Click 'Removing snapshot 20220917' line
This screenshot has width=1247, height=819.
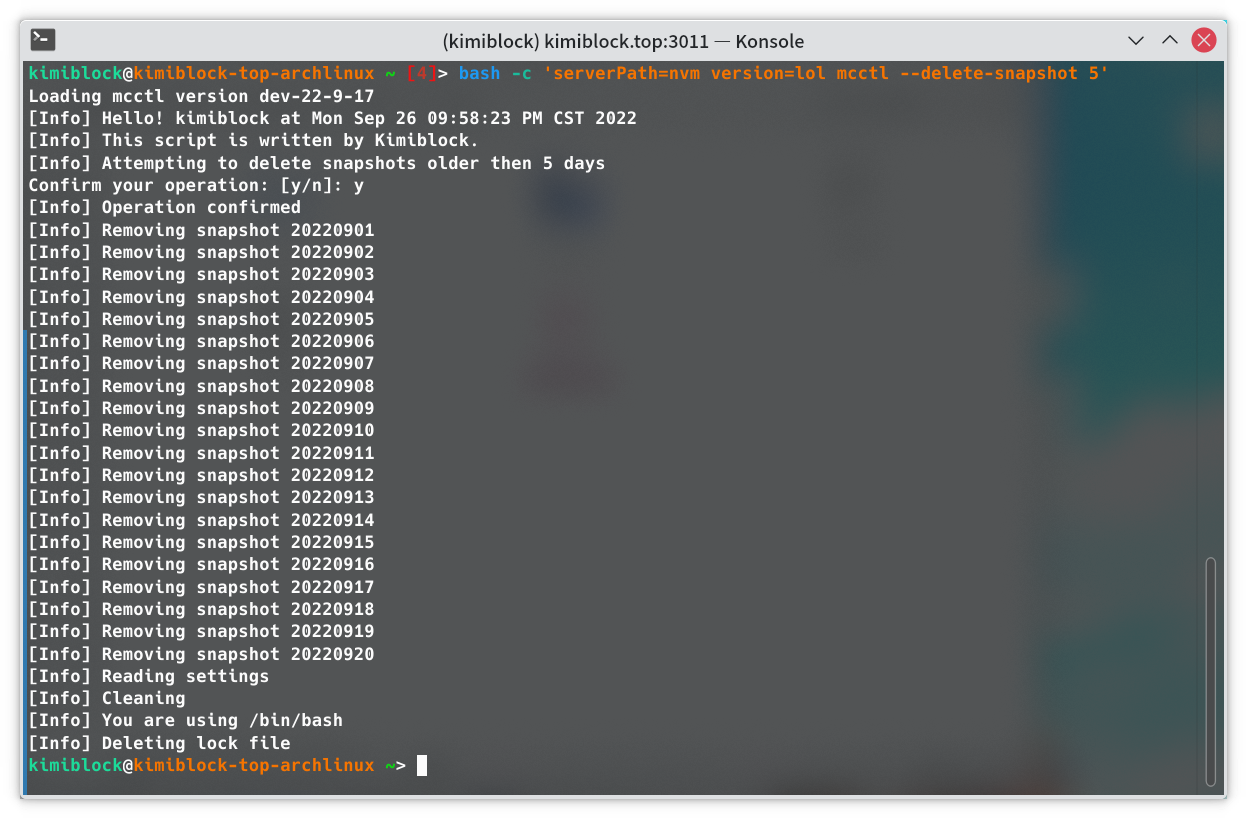[201, 587]
